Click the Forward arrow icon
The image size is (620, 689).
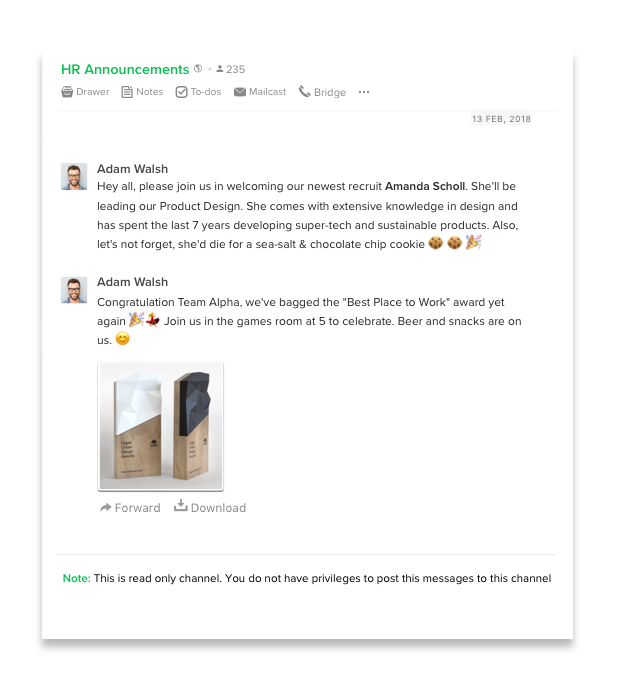[x=105, y=508]
